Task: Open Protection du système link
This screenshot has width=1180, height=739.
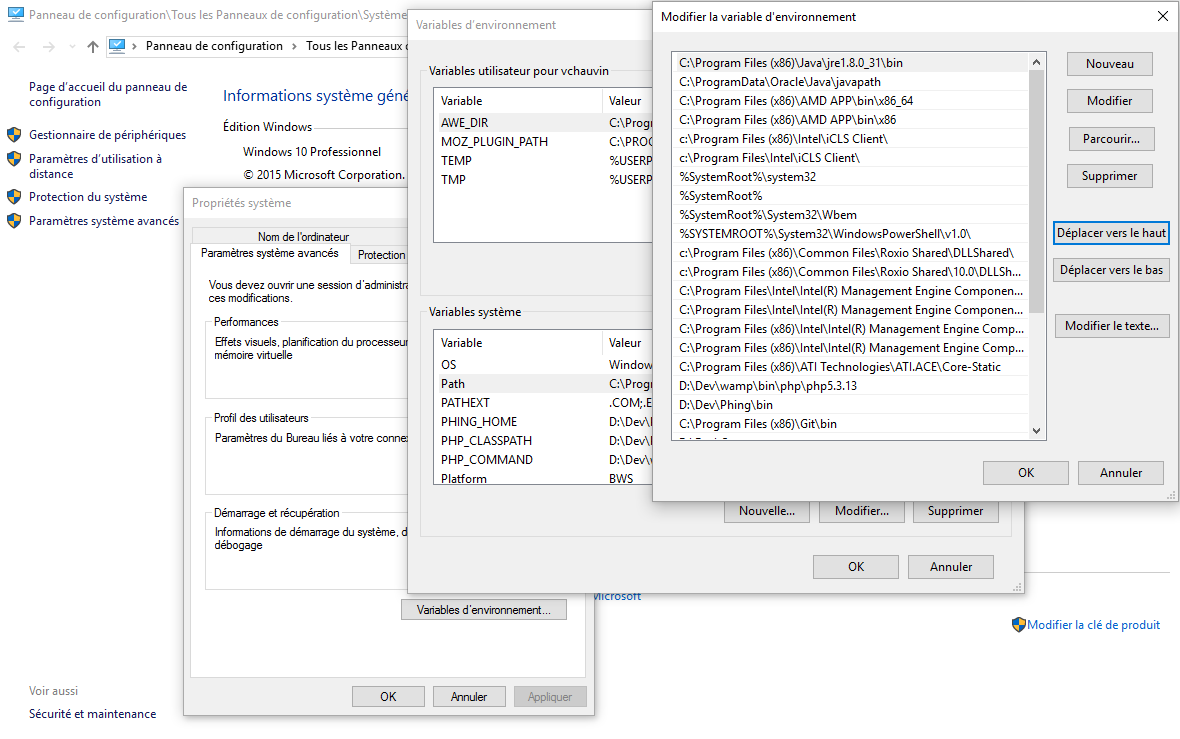Action: pyautogui.click(x=88, y=197)
